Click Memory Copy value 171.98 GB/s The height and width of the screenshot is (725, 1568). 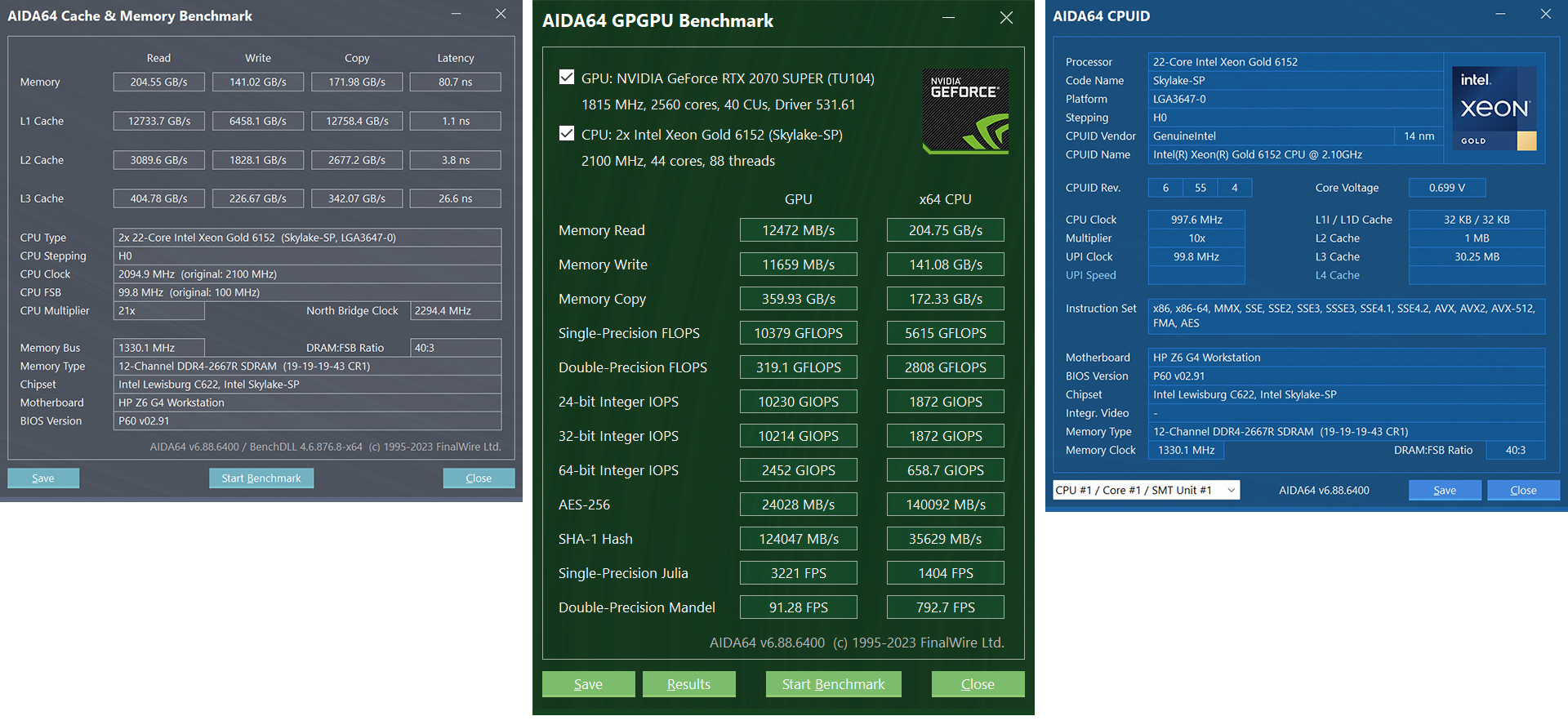point(357,82)
